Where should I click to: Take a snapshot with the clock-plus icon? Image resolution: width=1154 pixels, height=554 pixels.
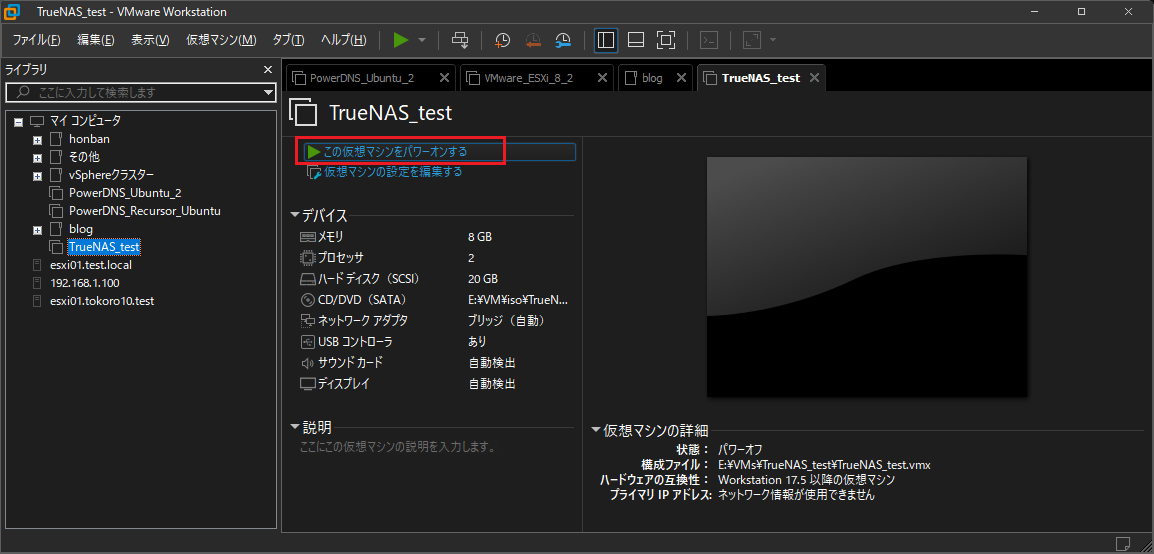[x=503, y=40]
